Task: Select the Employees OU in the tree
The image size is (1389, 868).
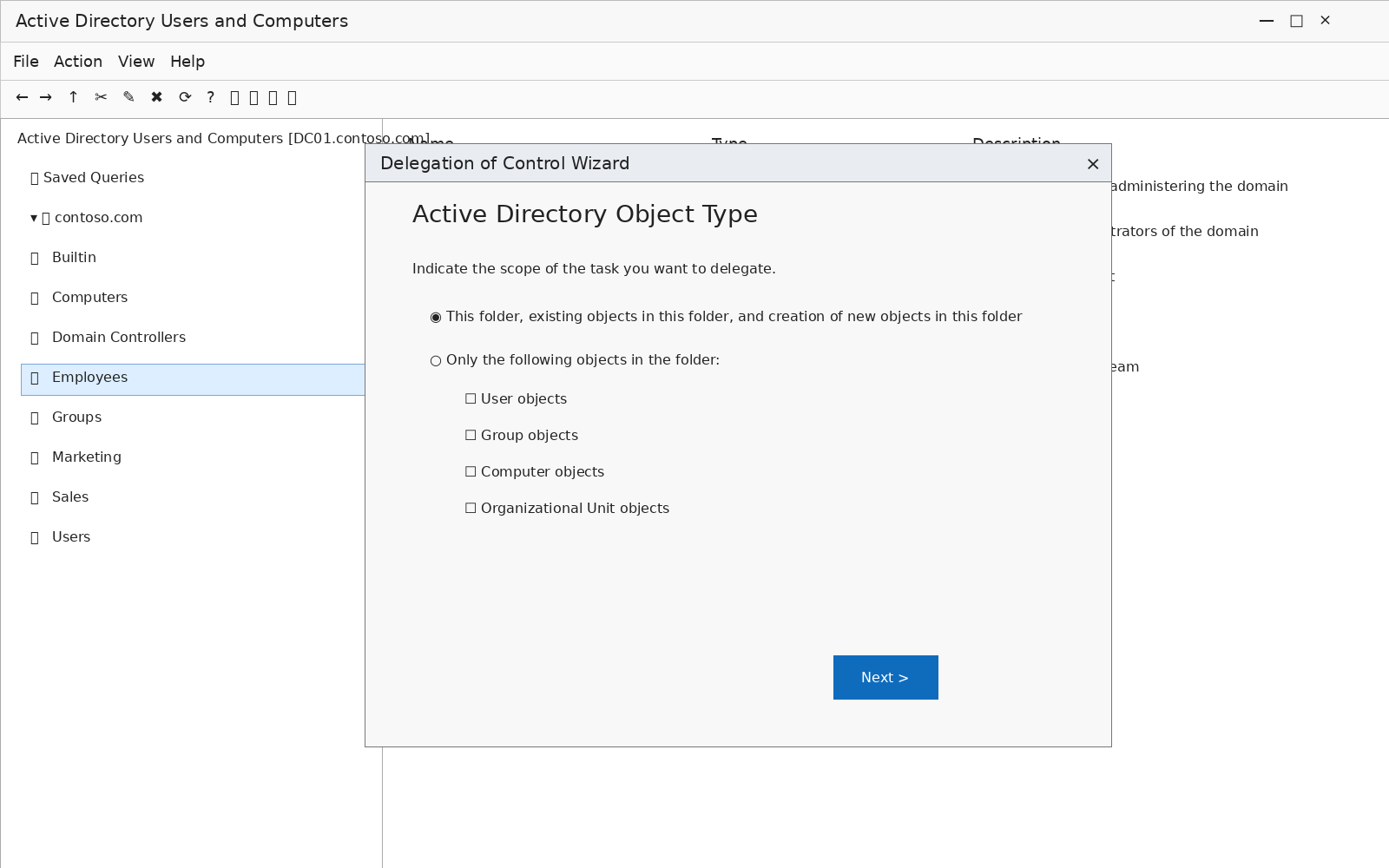Action: [193, 379]
